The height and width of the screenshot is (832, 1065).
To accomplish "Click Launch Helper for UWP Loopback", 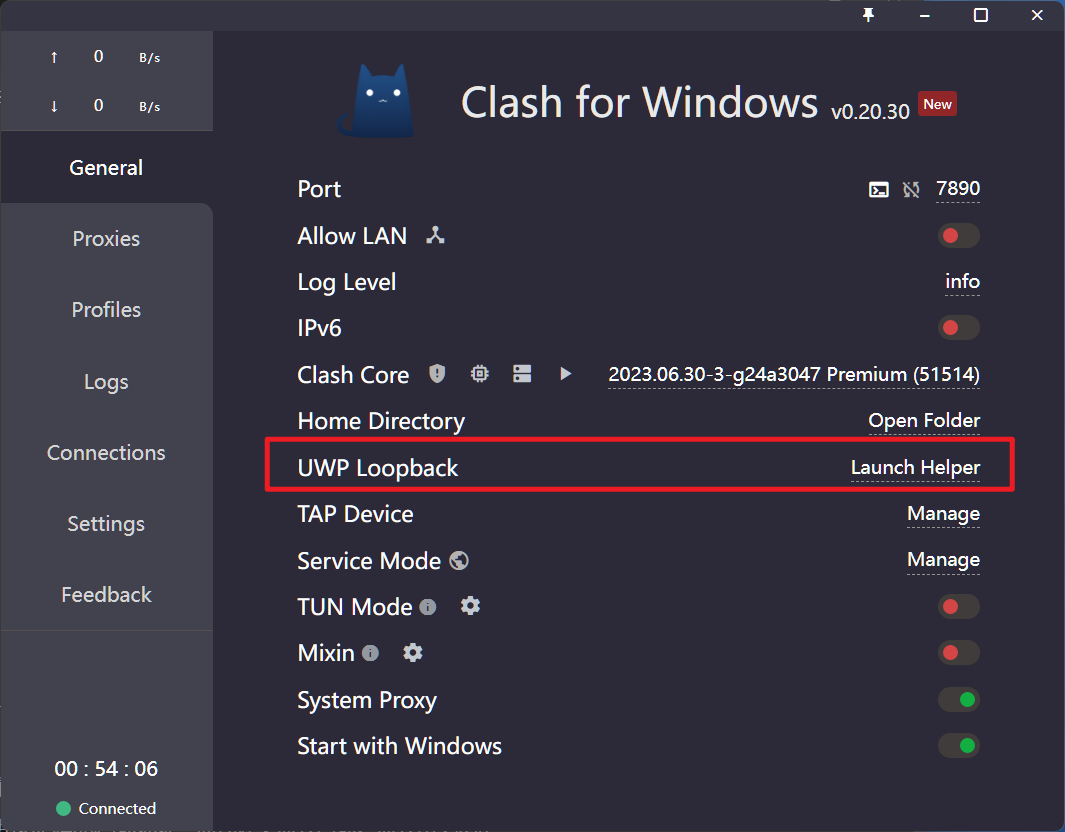I will click(915, 467).
